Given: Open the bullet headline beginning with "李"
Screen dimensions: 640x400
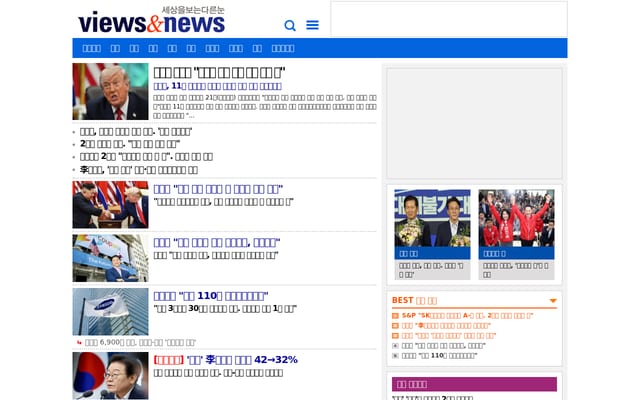Looking at the screenshot, I should pos(139,169).
